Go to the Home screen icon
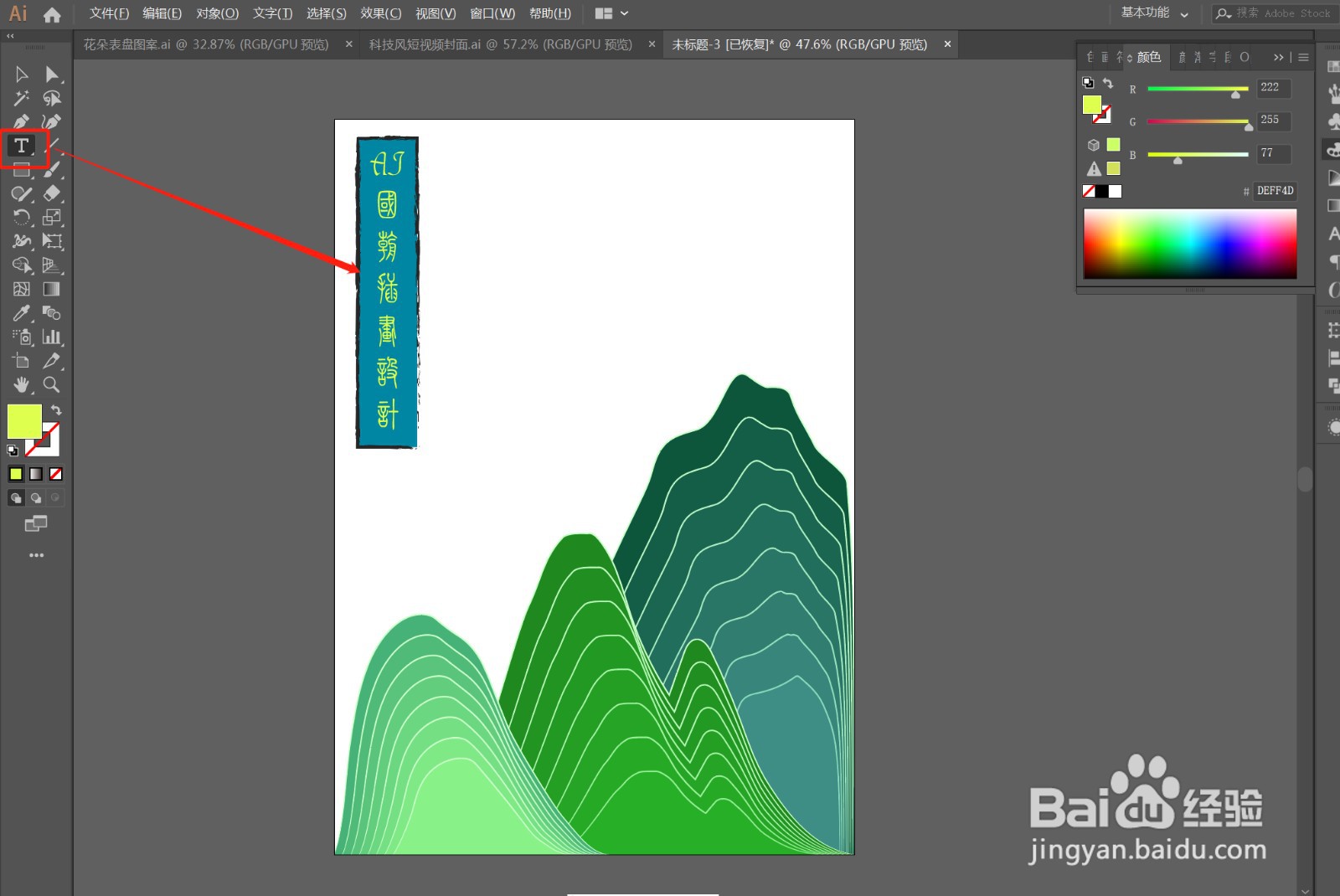The image size is (1340, 896). (x=52, y=14)
